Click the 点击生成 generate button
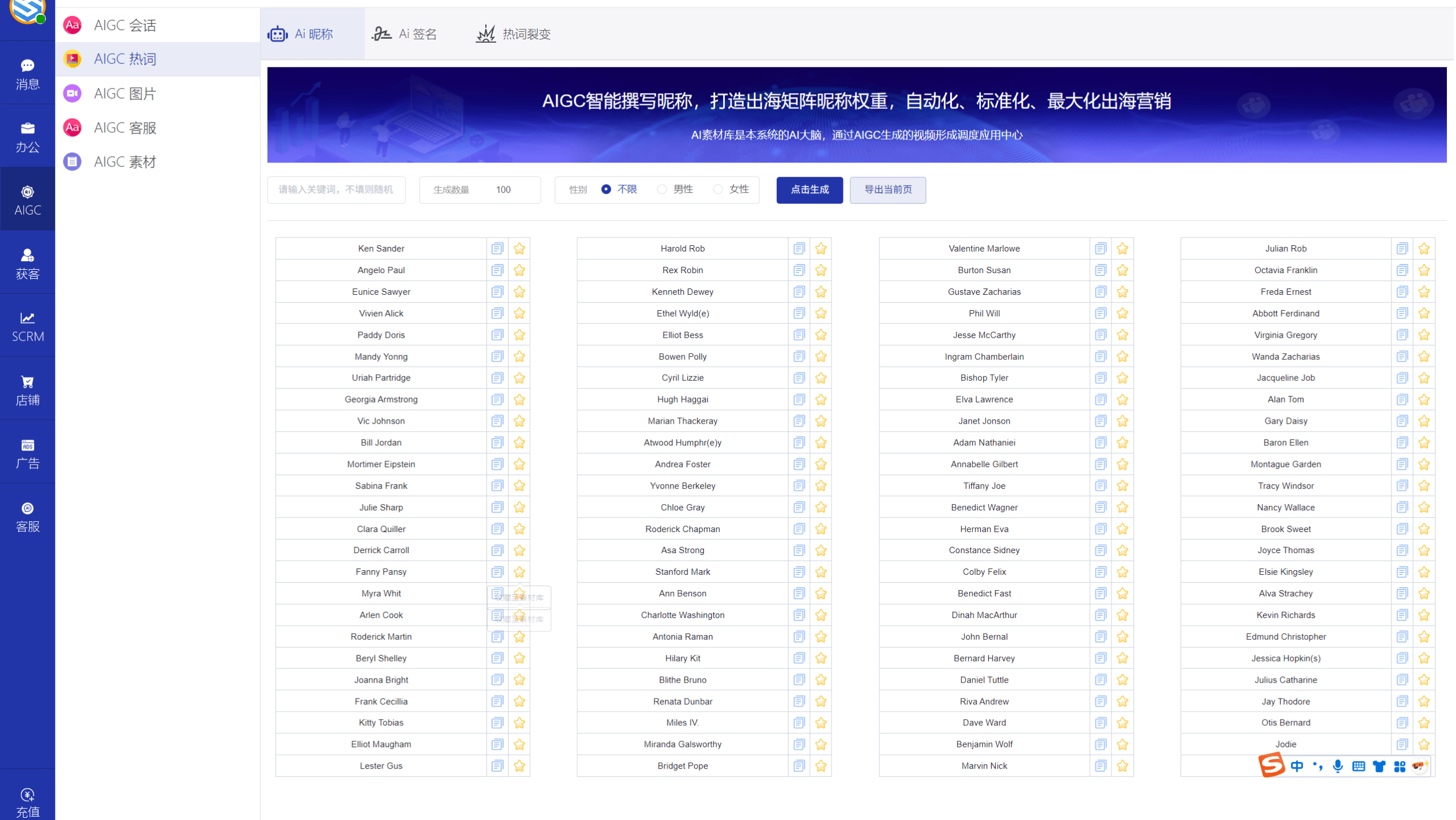1456x820 pixels. point(809,190)
